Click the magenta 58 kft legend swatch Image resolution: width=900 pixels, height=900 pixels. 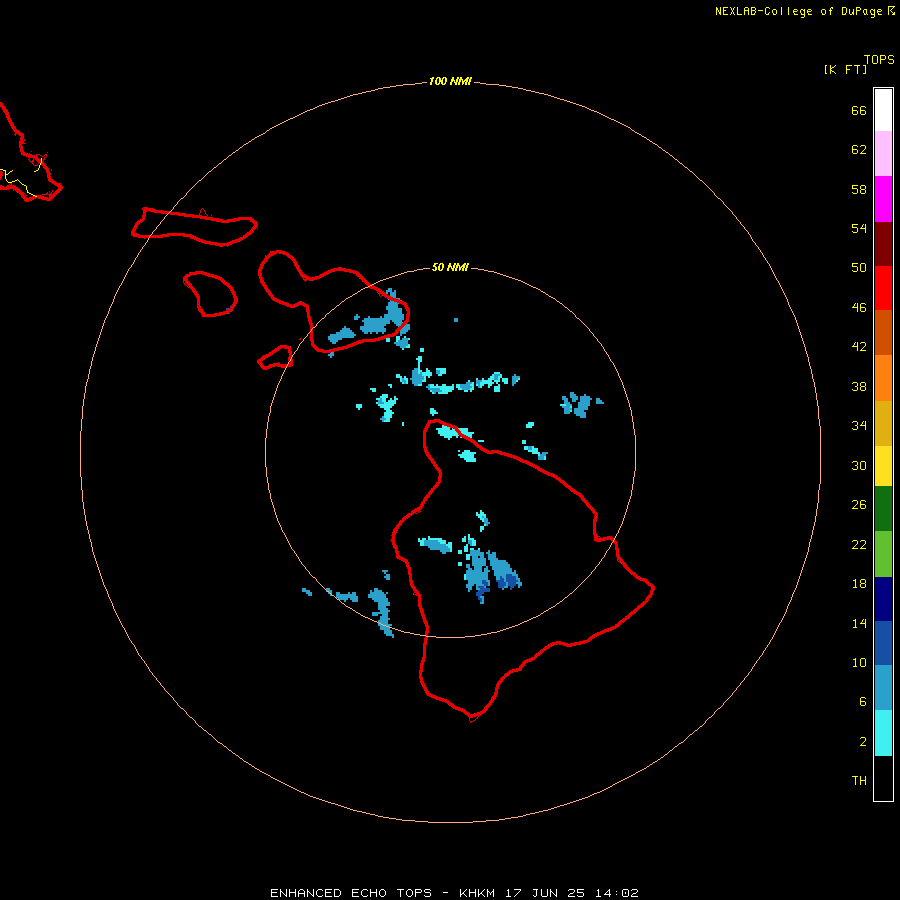coord(883,199)
